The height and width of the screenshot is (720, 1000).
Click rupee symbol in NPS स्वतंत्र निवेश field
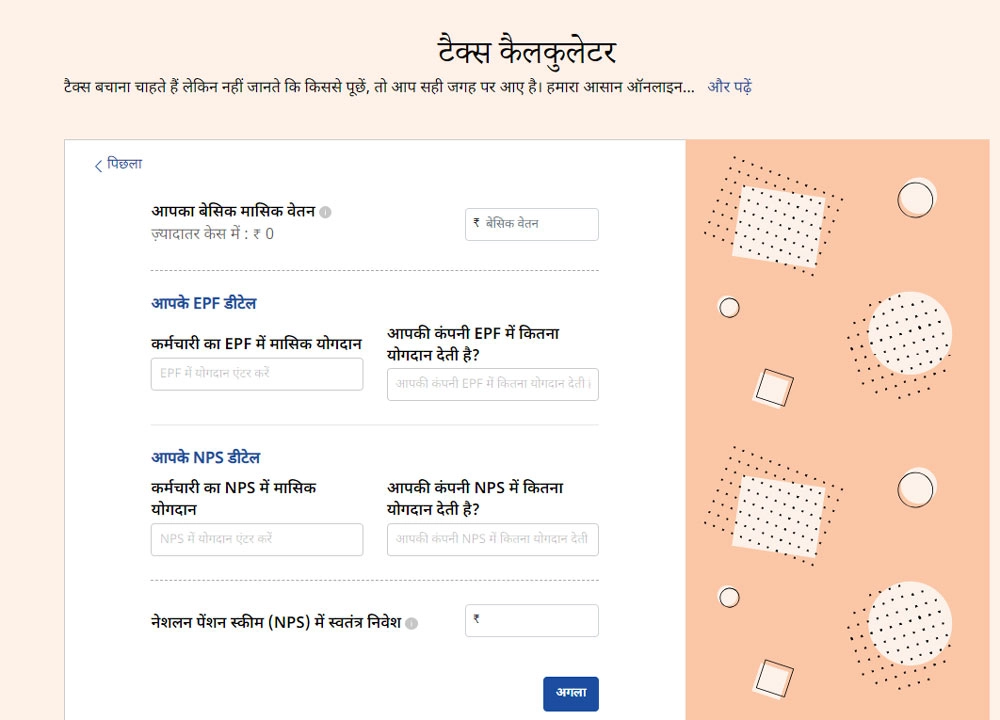pos(476,620)
